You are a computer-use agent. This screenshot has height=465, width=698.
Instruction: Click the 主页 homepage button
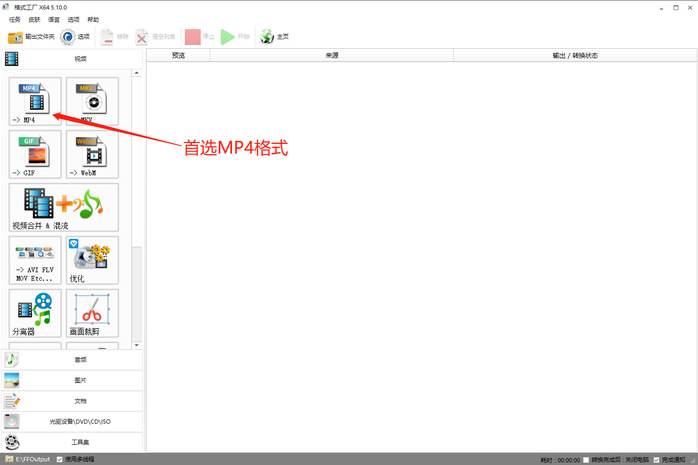coord(275,37)
